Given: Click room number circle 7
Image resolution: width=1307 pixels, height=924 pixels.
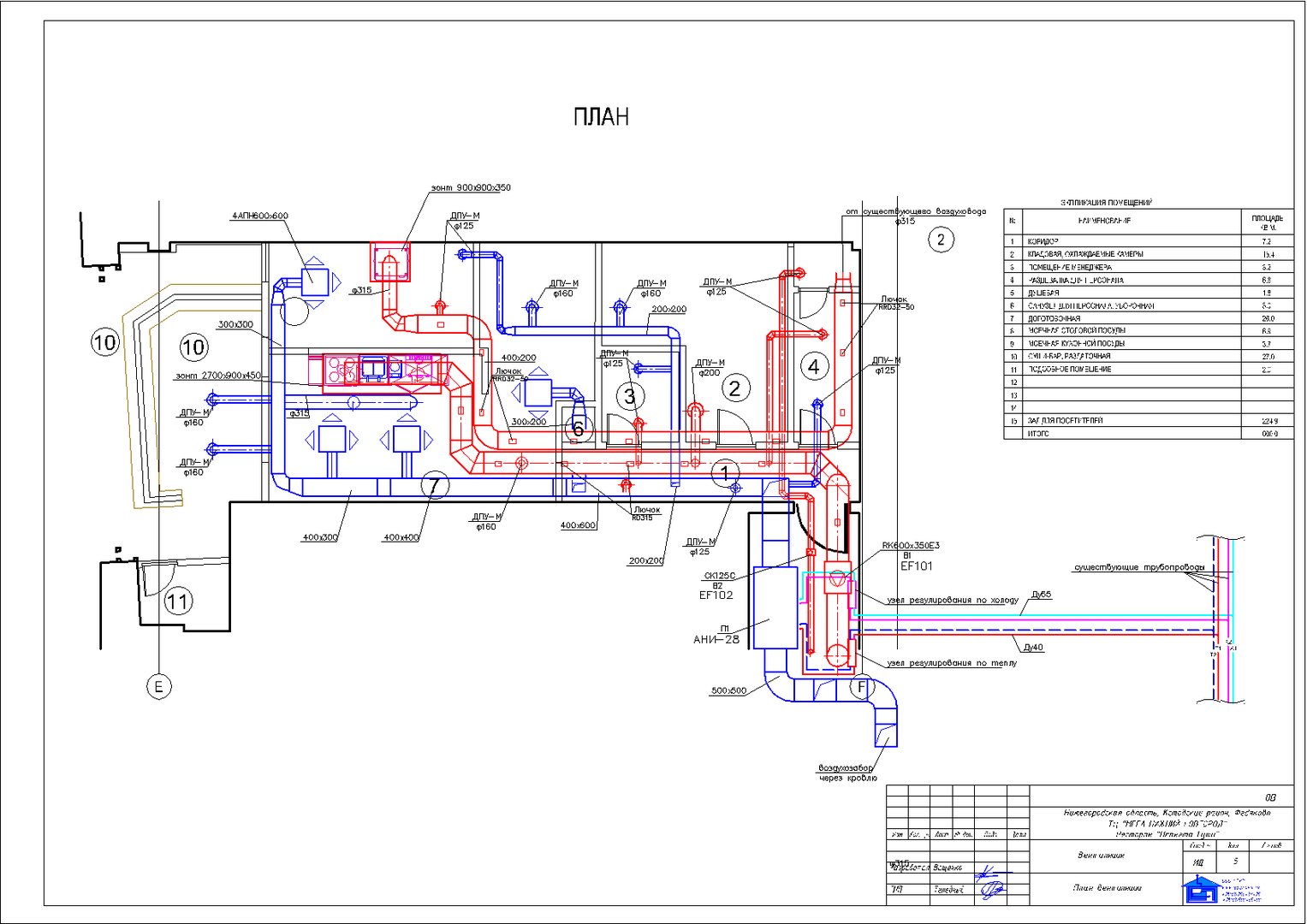Looking at the screenshot, I should point(435,486).
